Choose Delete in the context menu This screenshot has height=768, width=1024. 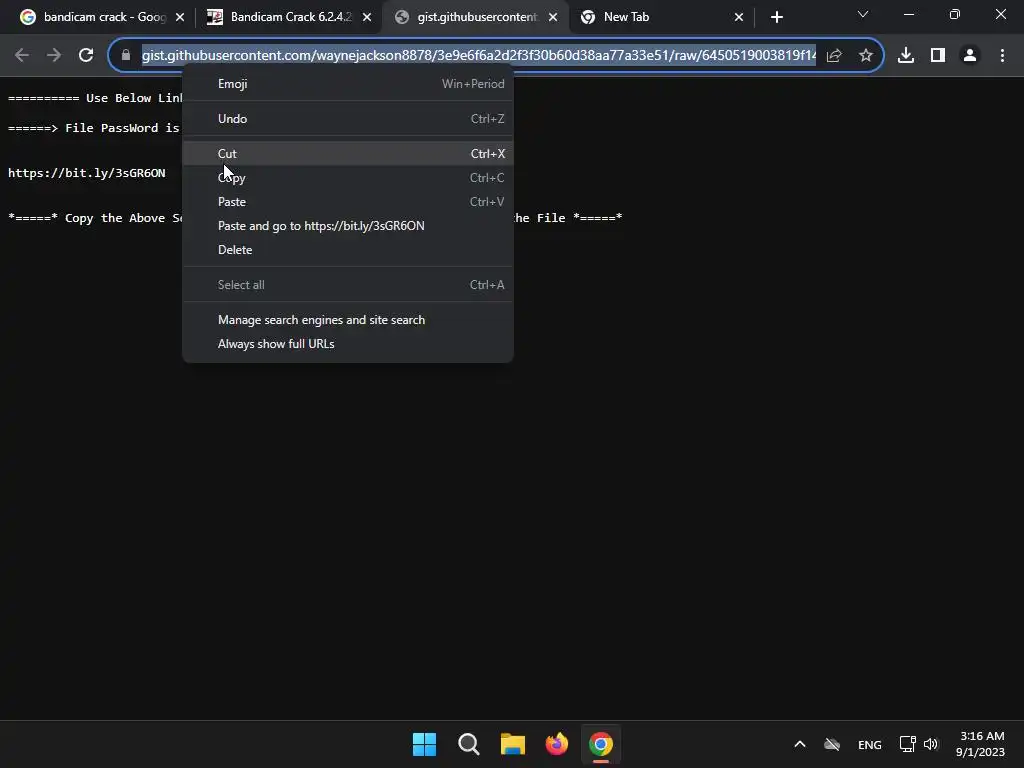pos(348,250)
